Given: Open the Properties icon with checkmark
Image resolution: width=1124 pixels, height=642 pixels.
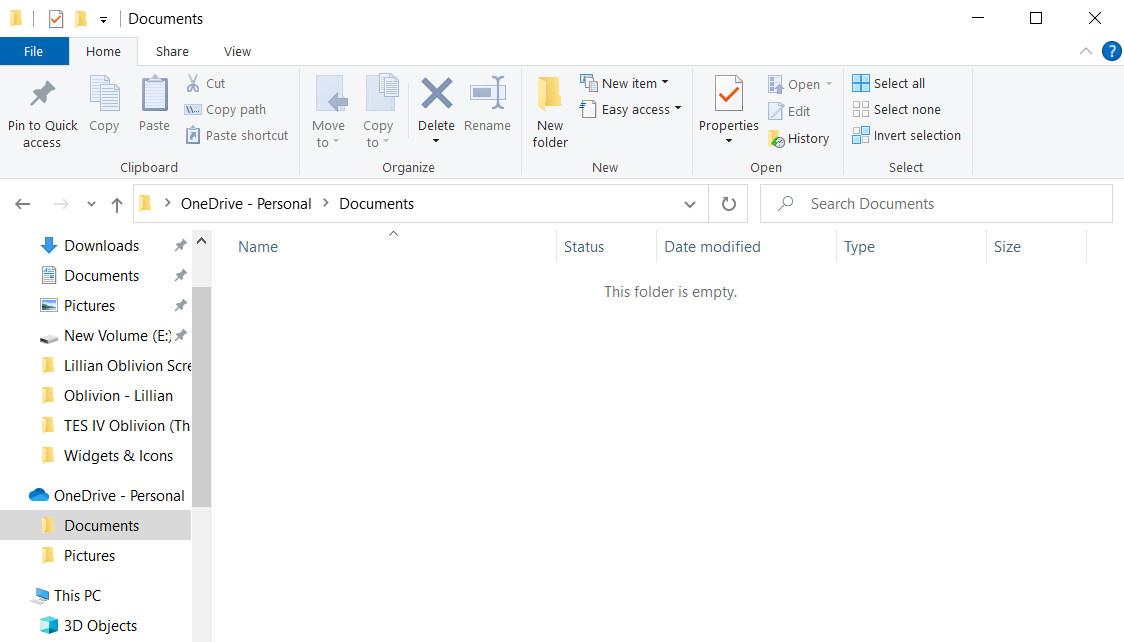Looking at the screenshot, I should [729, 93].
